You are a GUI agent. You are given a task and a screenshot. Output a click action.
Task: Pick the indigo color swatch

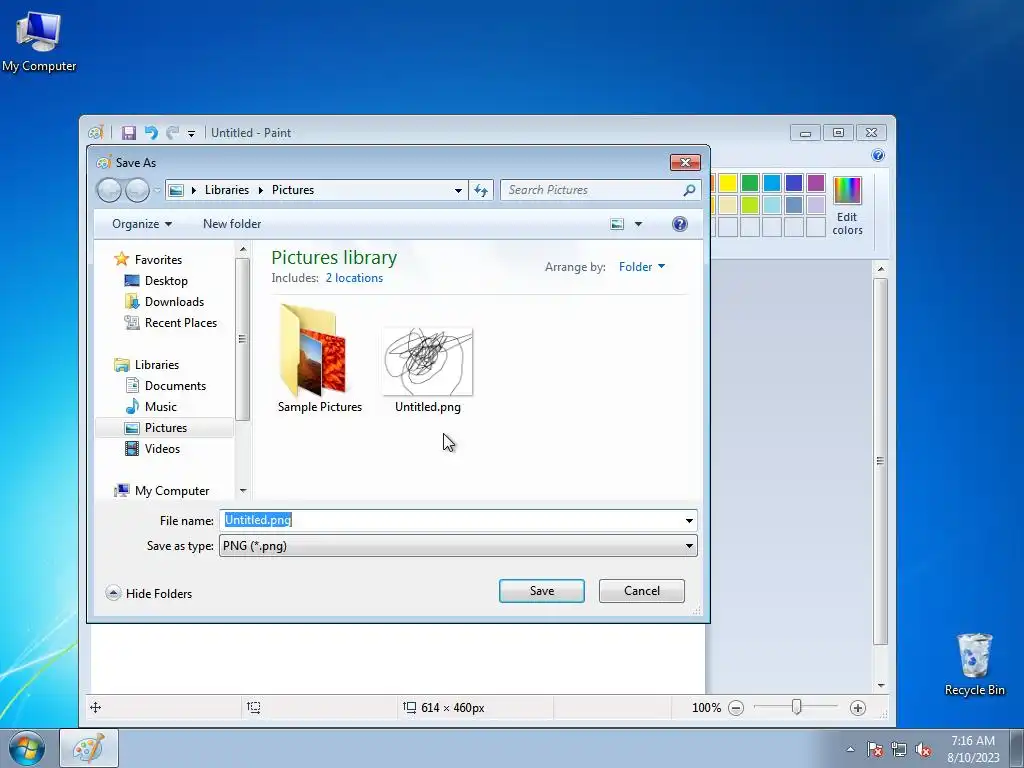pos(793,183)
